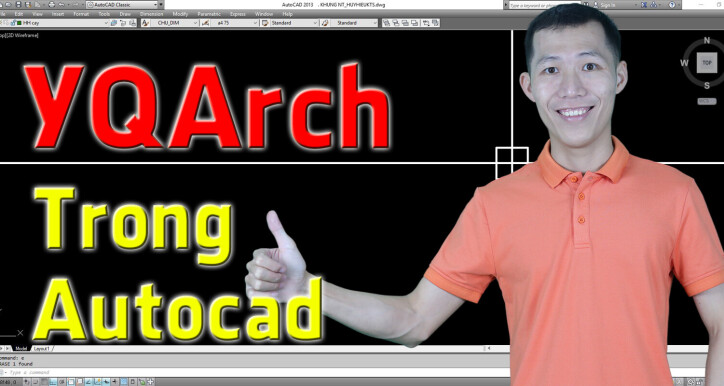
Task: Toggle Polar Tracking in the status bar
Action: tap(62, 382)
